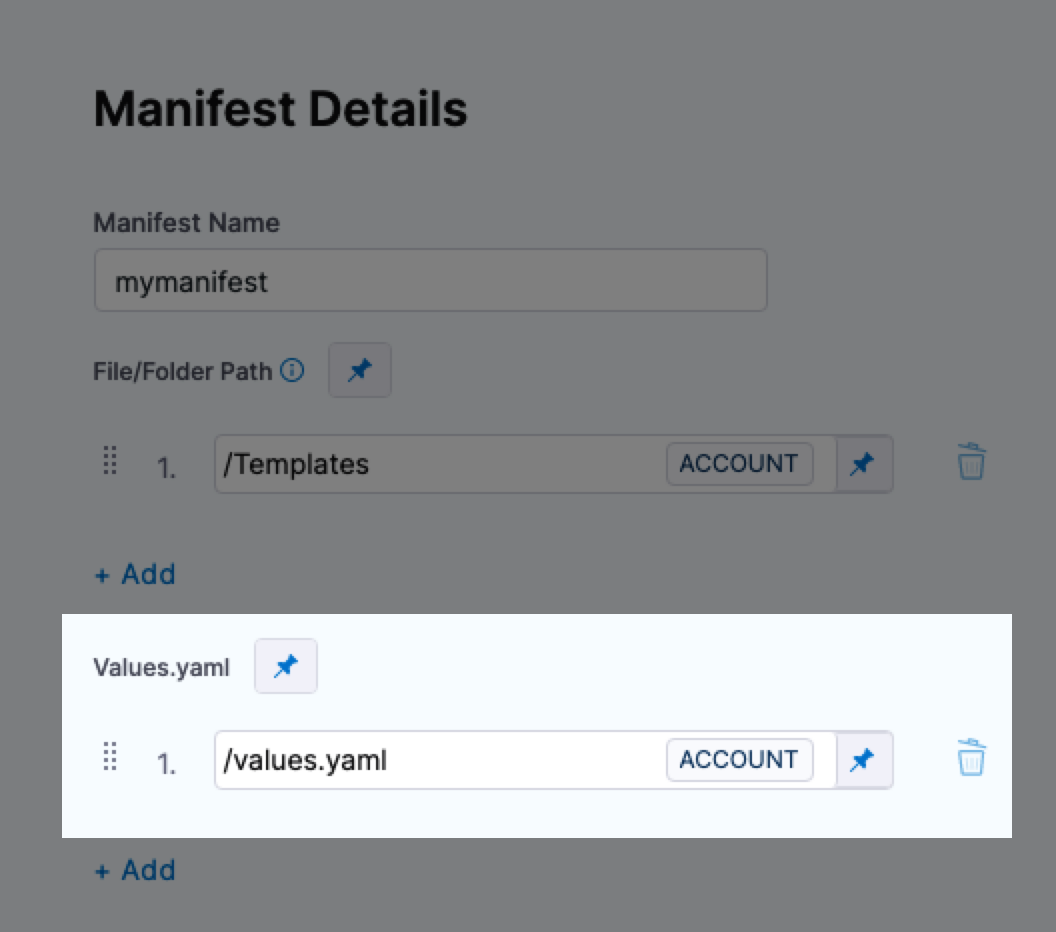1056x932 pixels.
Task: Click the Manifest Name field containing mymanifest
Action: tap(430, 281)
